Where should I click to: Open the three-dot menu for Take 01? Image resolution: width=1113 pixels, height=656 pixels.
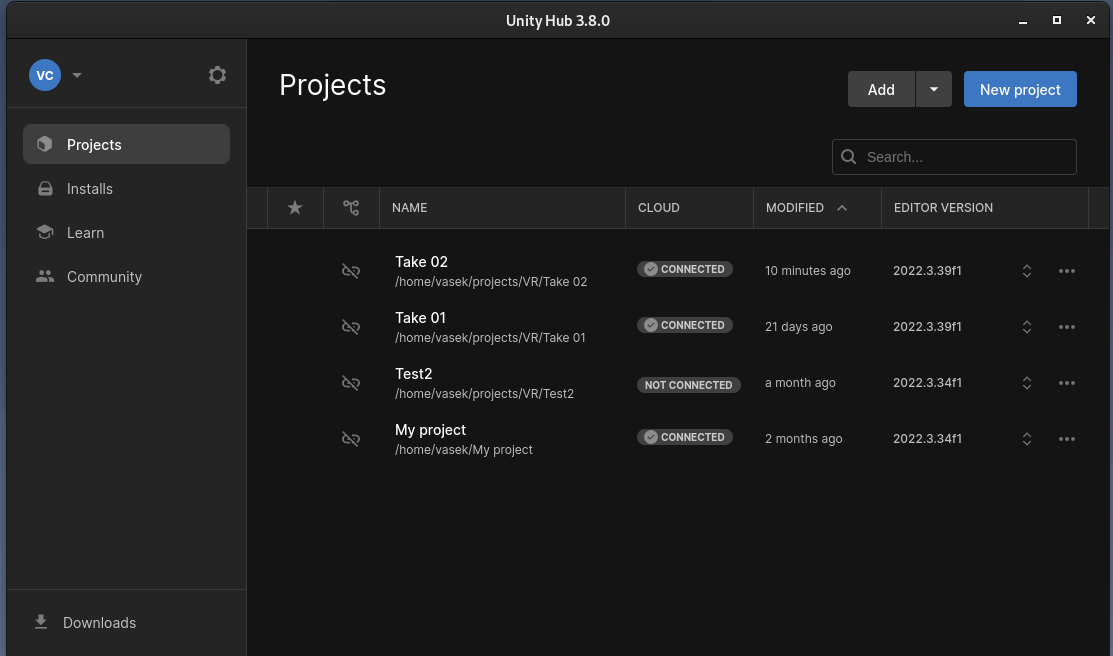(1067, 327)
